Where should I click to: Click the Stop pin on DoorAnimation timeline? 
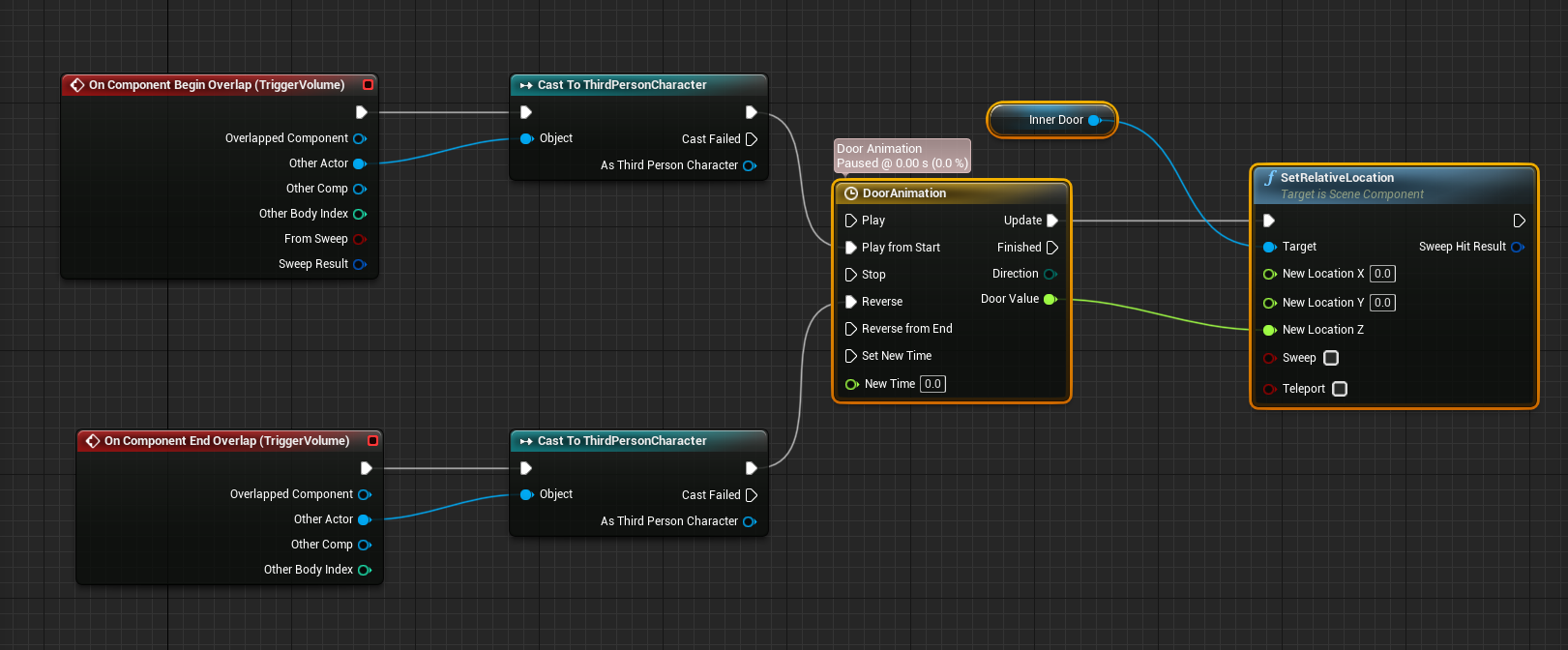click(x=851, y=275)
